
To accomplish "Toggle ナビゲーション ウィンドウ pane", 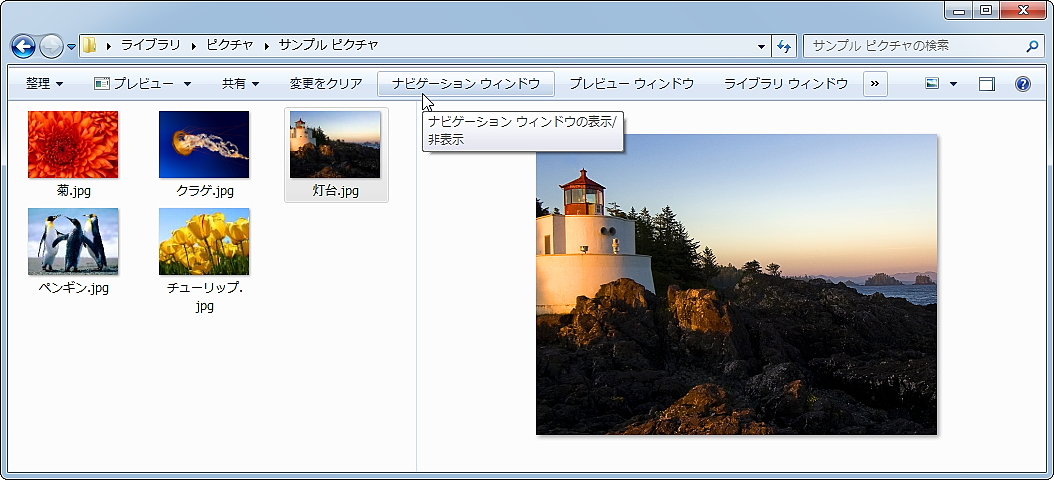I will [466, 84].
